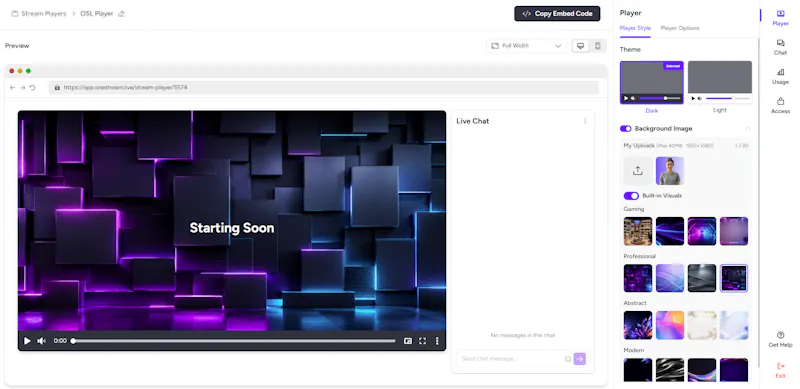
Task: Open the player's three-dot more menu
Action: click(x=437, y=341)
